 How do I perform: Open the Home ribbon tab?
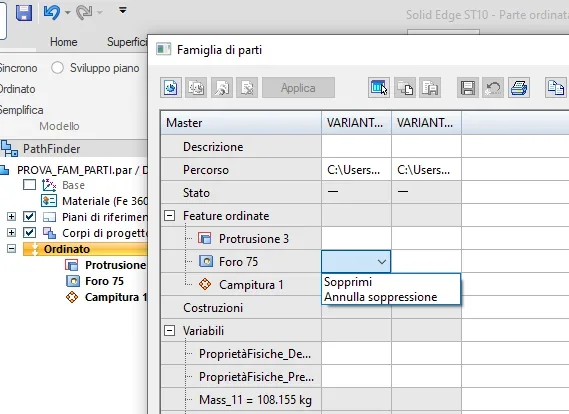(x=64, y=42)
